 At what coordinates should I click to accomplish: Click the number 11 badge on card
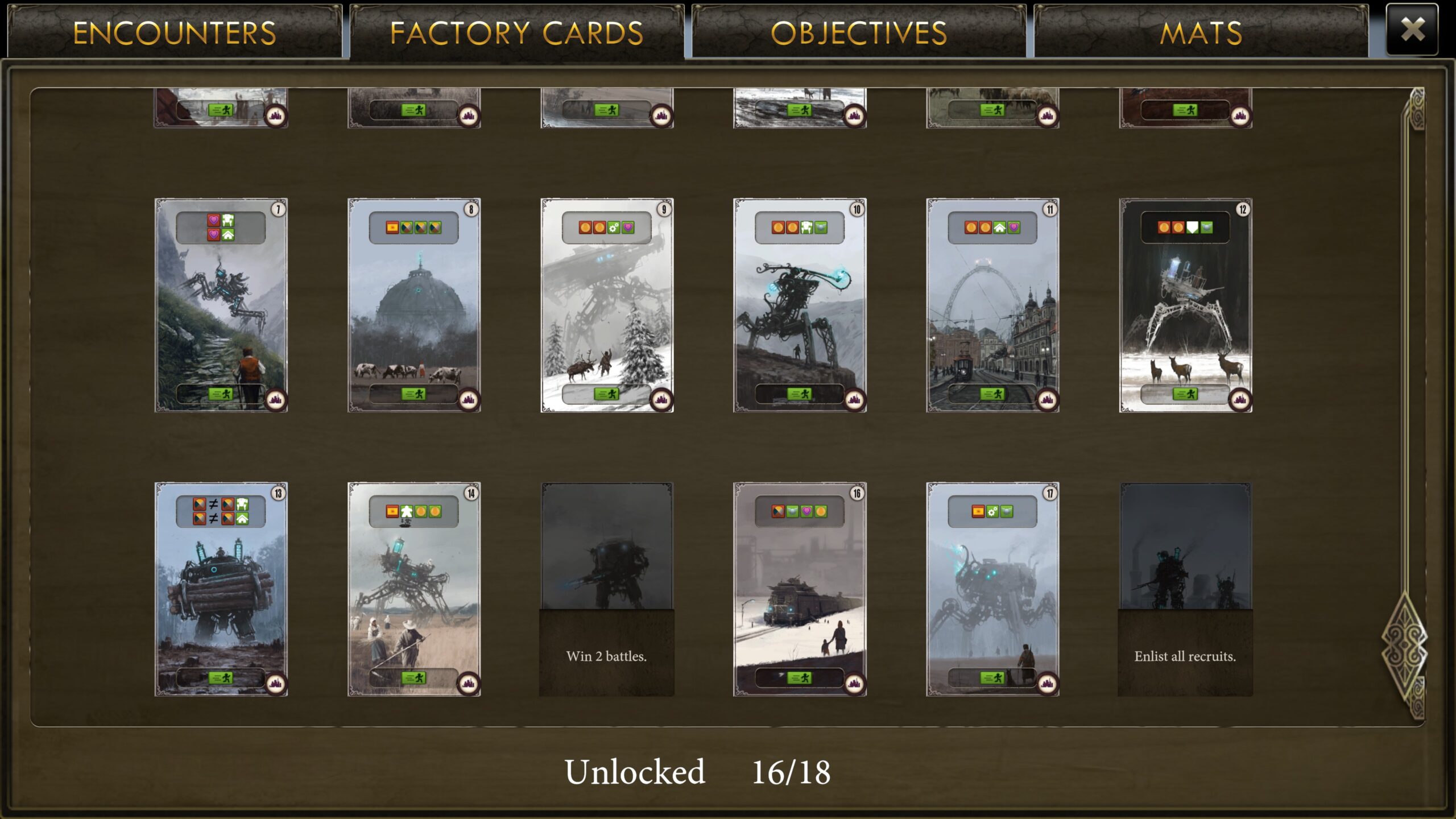tap(1050, 209)
